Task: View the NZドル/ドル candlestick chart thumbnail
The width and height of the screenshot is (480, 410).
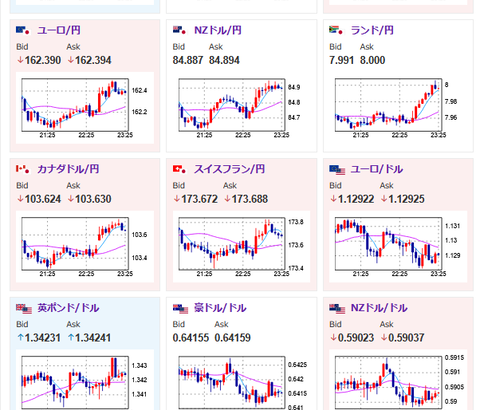Action: 398,380
